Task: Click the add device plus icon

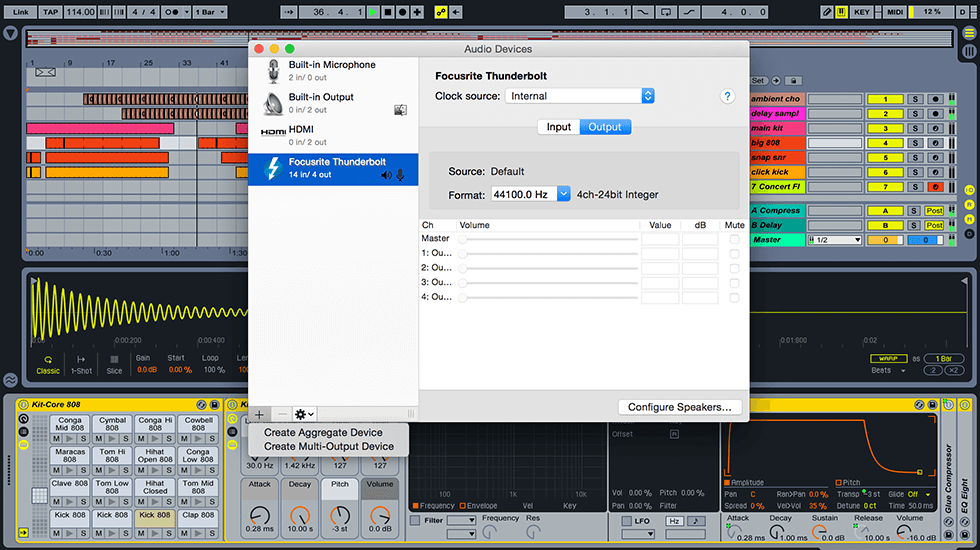Action: pyautogui.click(x=260, y=414)
